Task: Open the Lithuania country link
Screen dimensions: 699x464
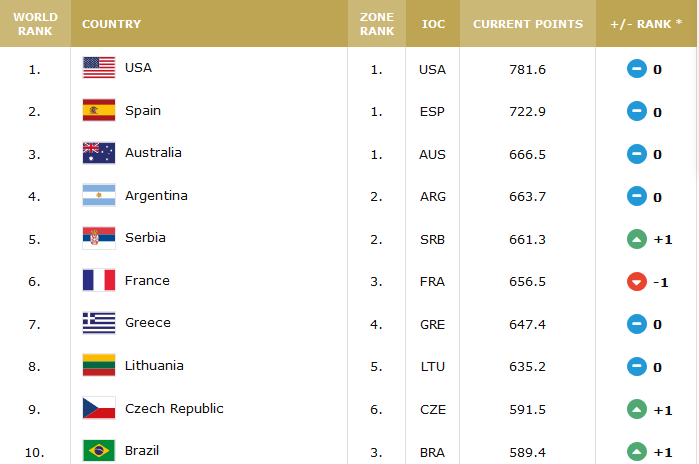Action: [154, 366]
